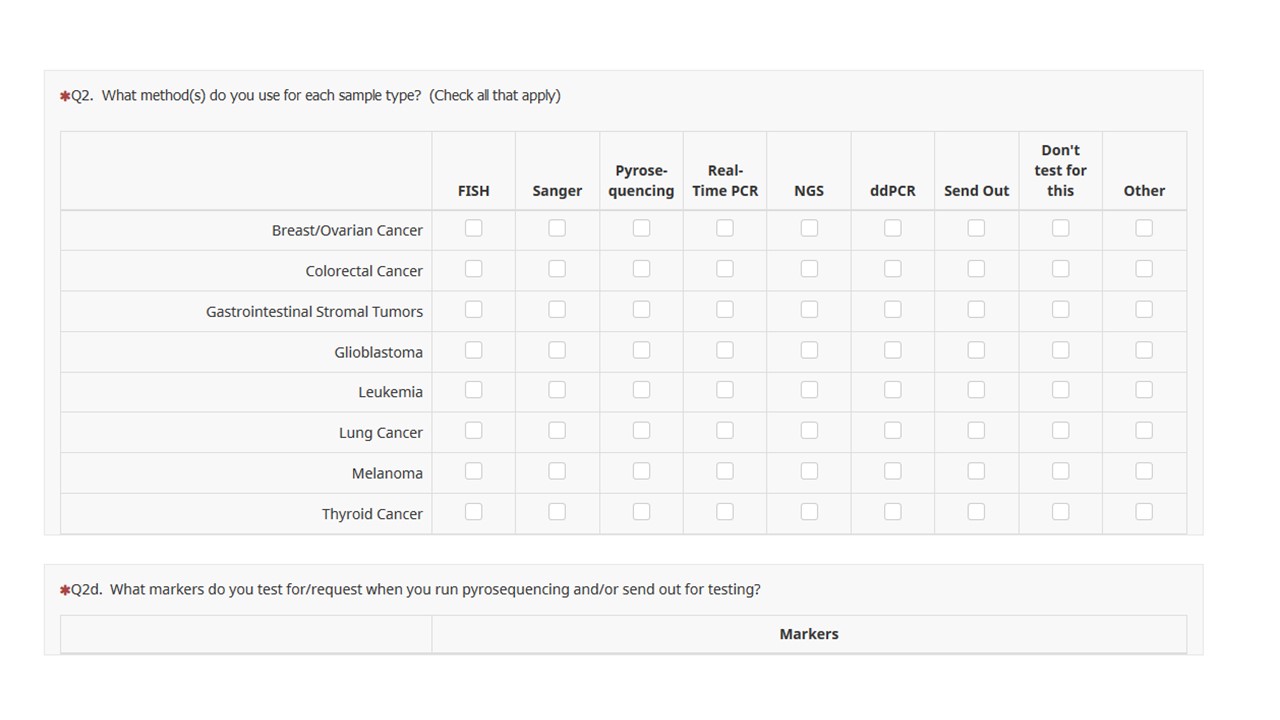Check Other for Thyroid Cancer
This screenshot has height=720, width=1280.
(x=1144, y=512)
